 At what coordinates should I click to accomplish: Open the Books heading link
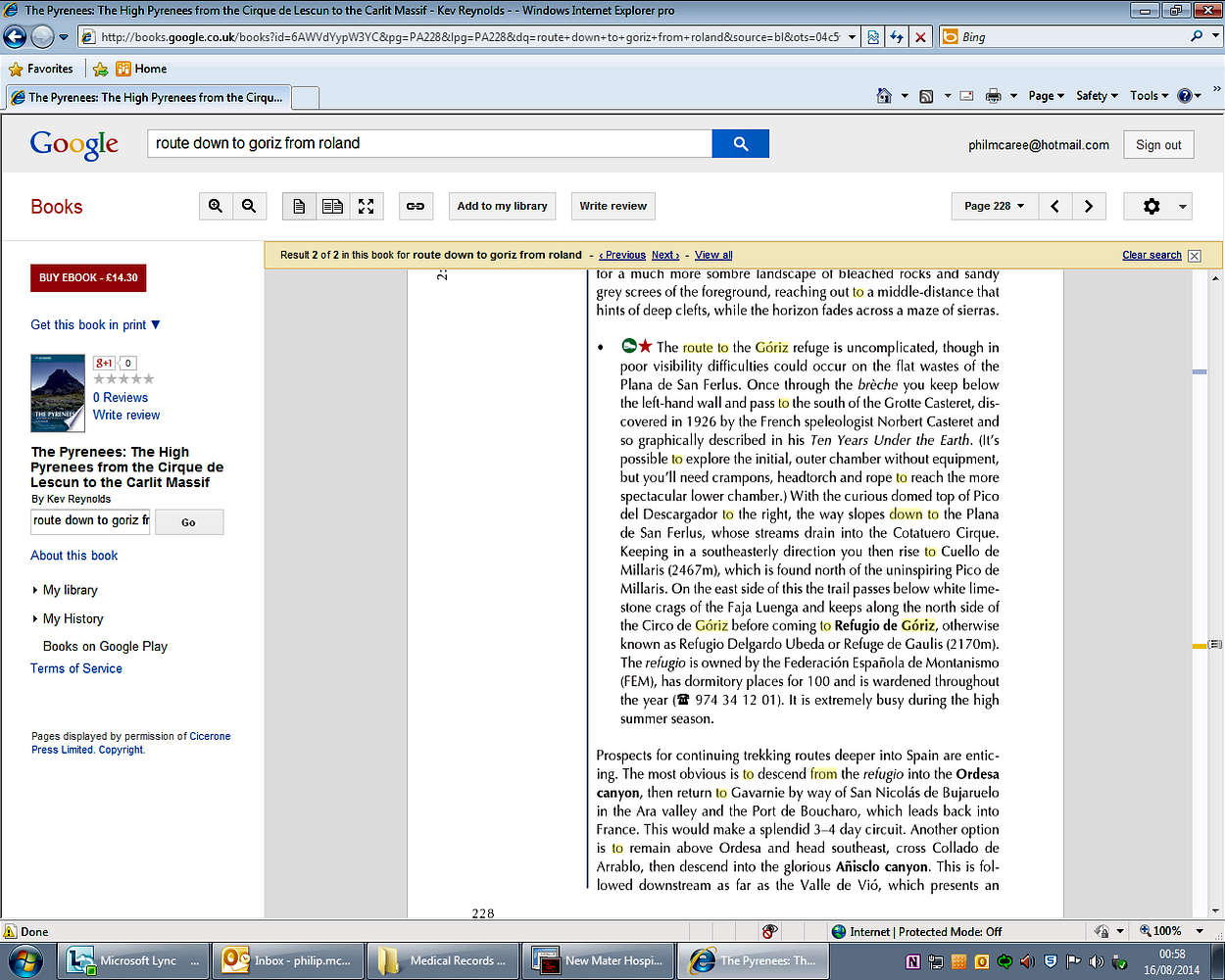57,207
